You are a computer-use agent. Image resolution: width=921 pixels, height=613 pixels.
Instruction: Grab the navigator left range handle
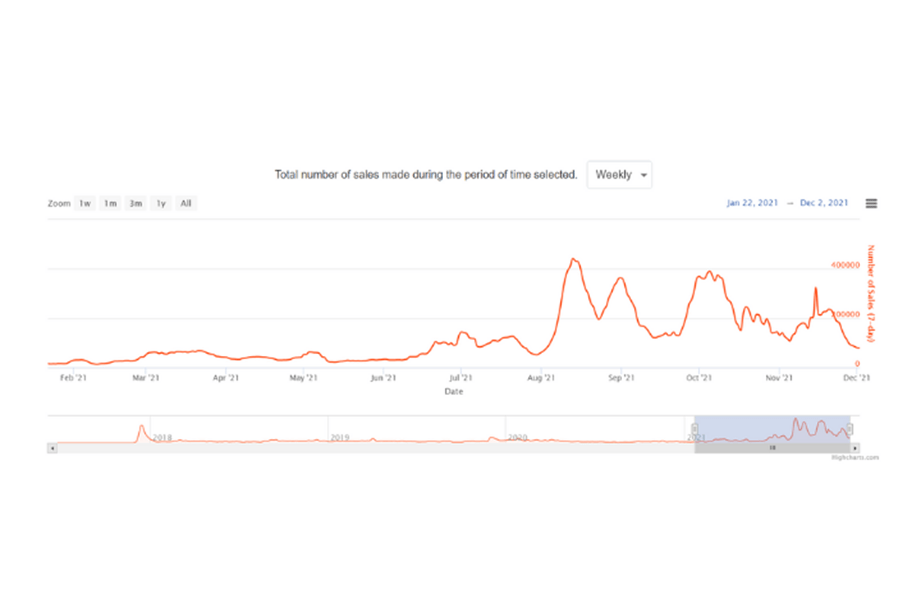tap(695, 429)
